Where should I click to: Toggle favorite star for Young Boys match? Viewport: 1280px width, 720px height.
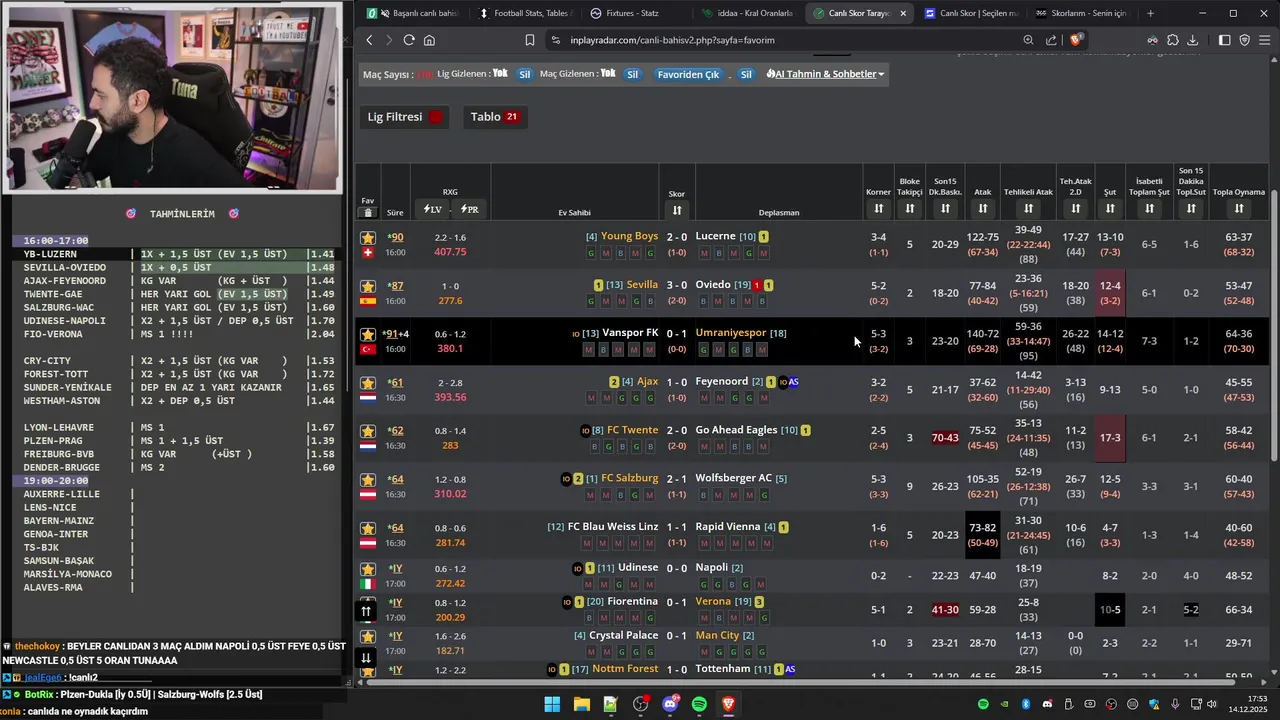click(368, 237)
